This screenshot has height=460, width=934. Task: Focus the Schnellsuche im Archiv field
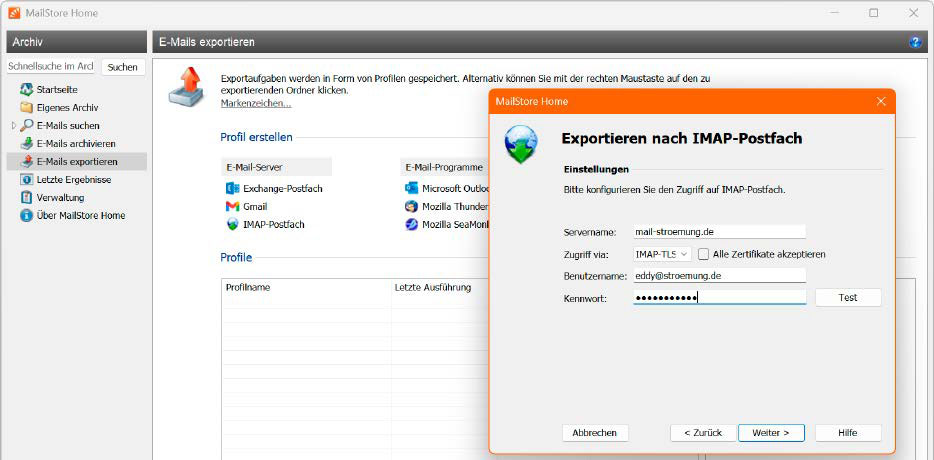coord(51,66)
